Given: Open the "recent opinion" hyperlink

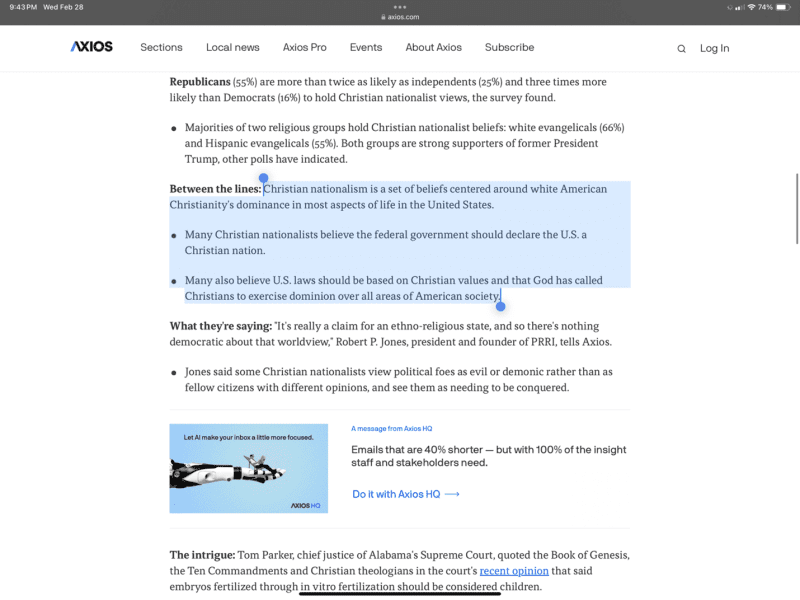Looking at the screenshot, I should (514, 571).
